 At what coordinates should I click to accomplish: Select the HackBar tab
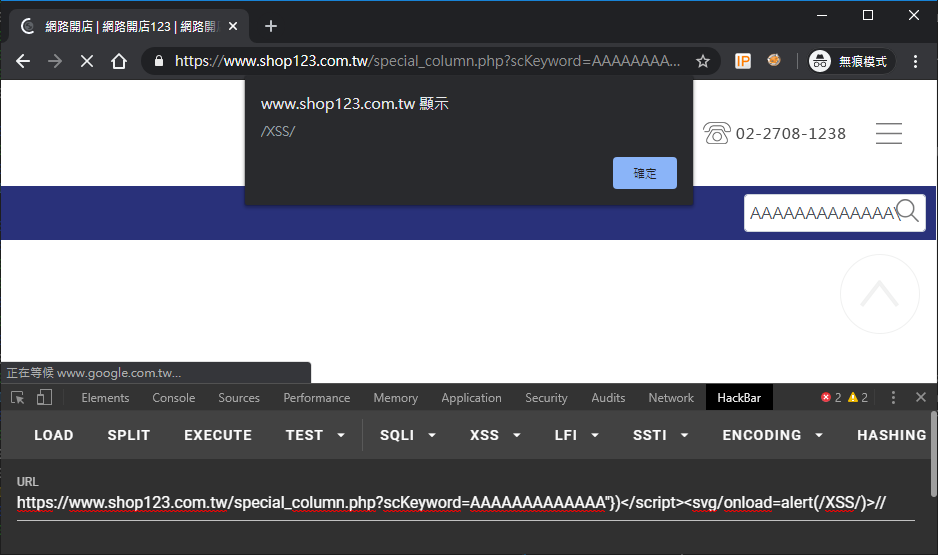pyautogui.click(x=739, y=398)
